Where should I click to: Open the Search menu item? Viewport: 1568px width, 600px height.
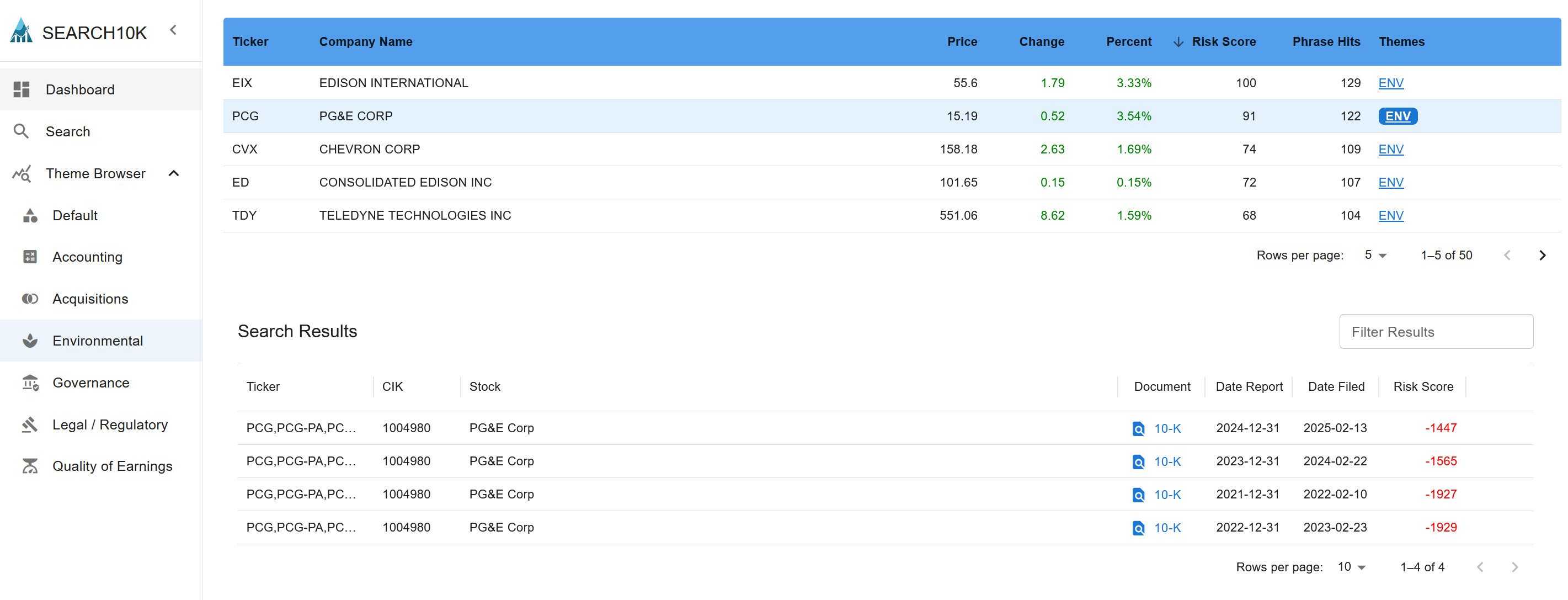101,131
